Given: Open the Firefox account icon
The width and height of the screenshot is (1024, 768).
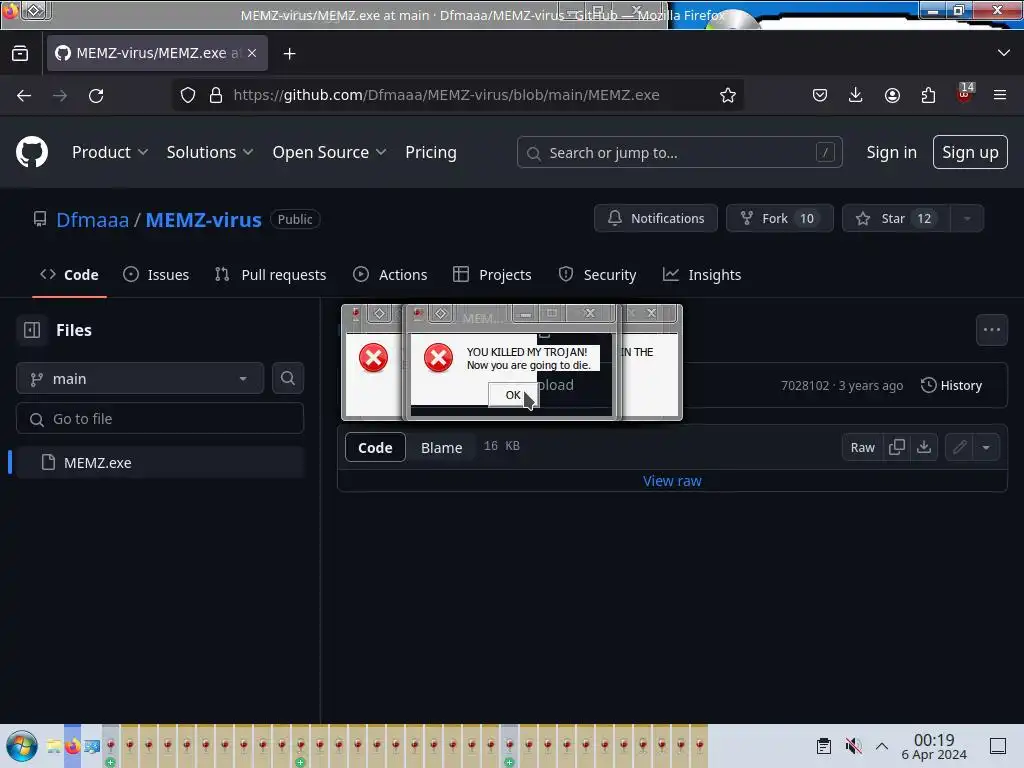Looking at the screenshot, I should (892, 95).
